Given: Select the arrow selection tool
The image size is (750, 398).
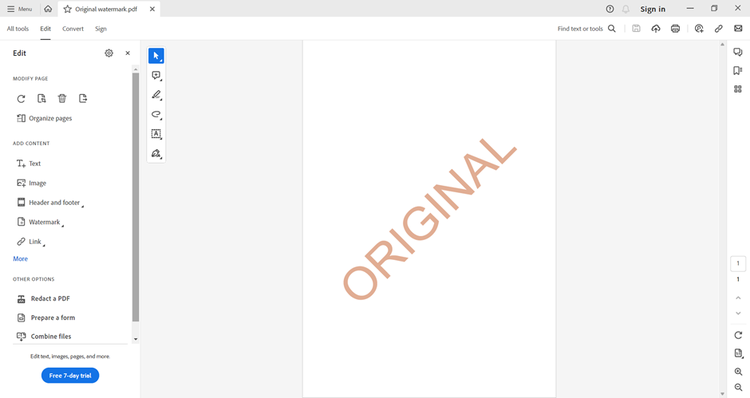Looking at the screenshot, I should click(156, 55).
